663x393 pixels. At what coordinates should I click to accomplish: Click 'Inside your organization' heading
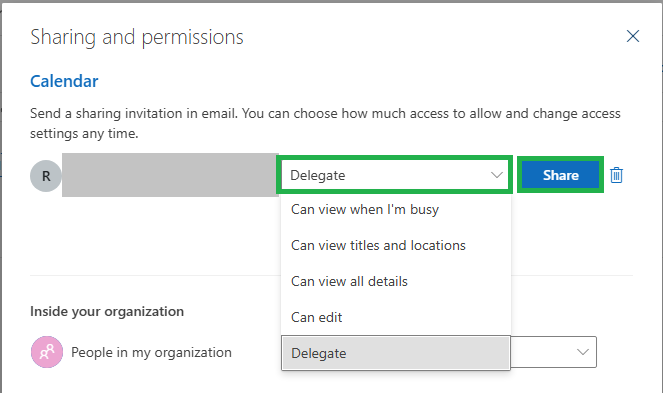tap(107, 312)
